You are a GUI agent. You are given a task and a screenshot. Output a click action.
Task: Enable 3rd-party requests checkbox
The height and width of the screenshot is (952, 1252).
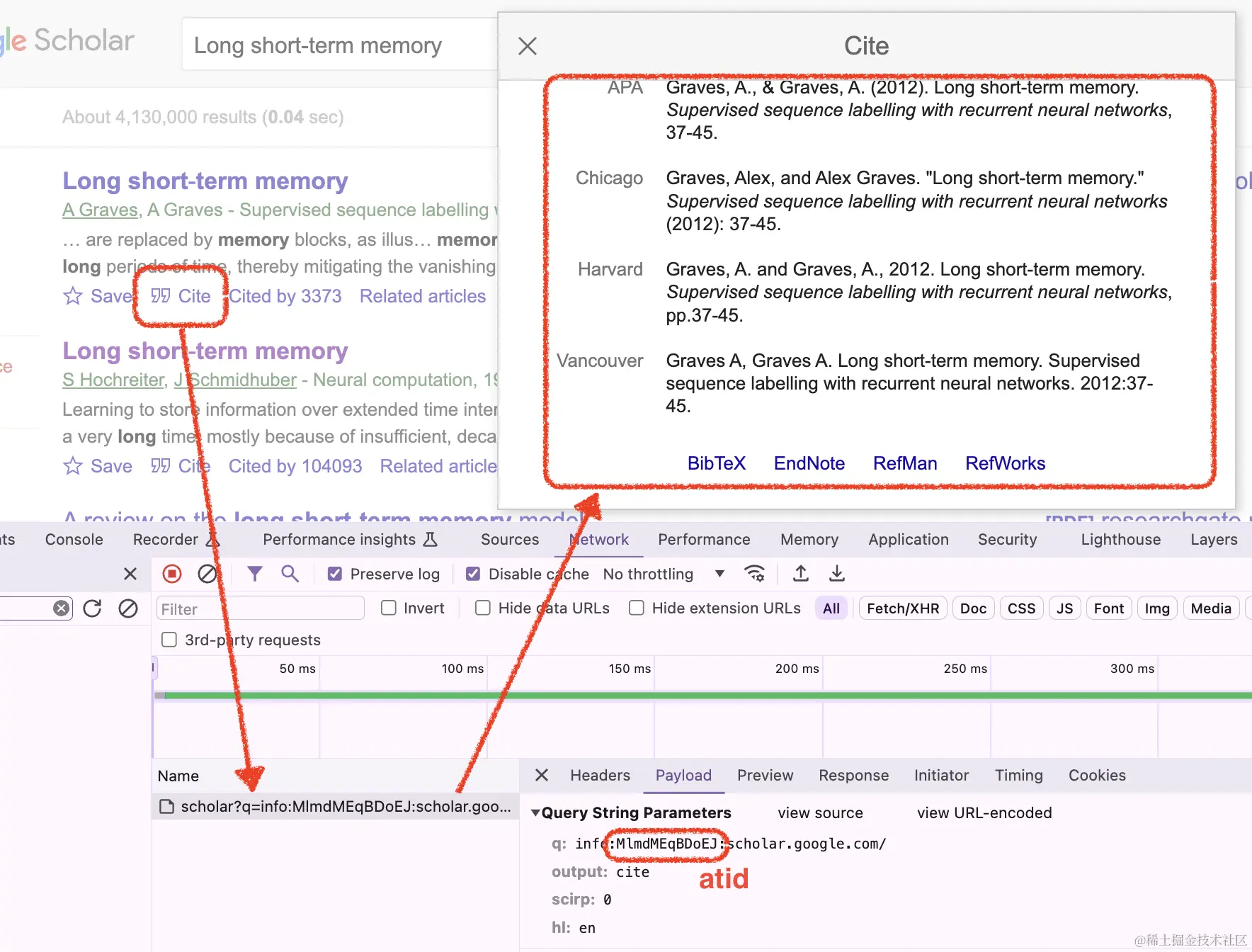click(169, 640)
